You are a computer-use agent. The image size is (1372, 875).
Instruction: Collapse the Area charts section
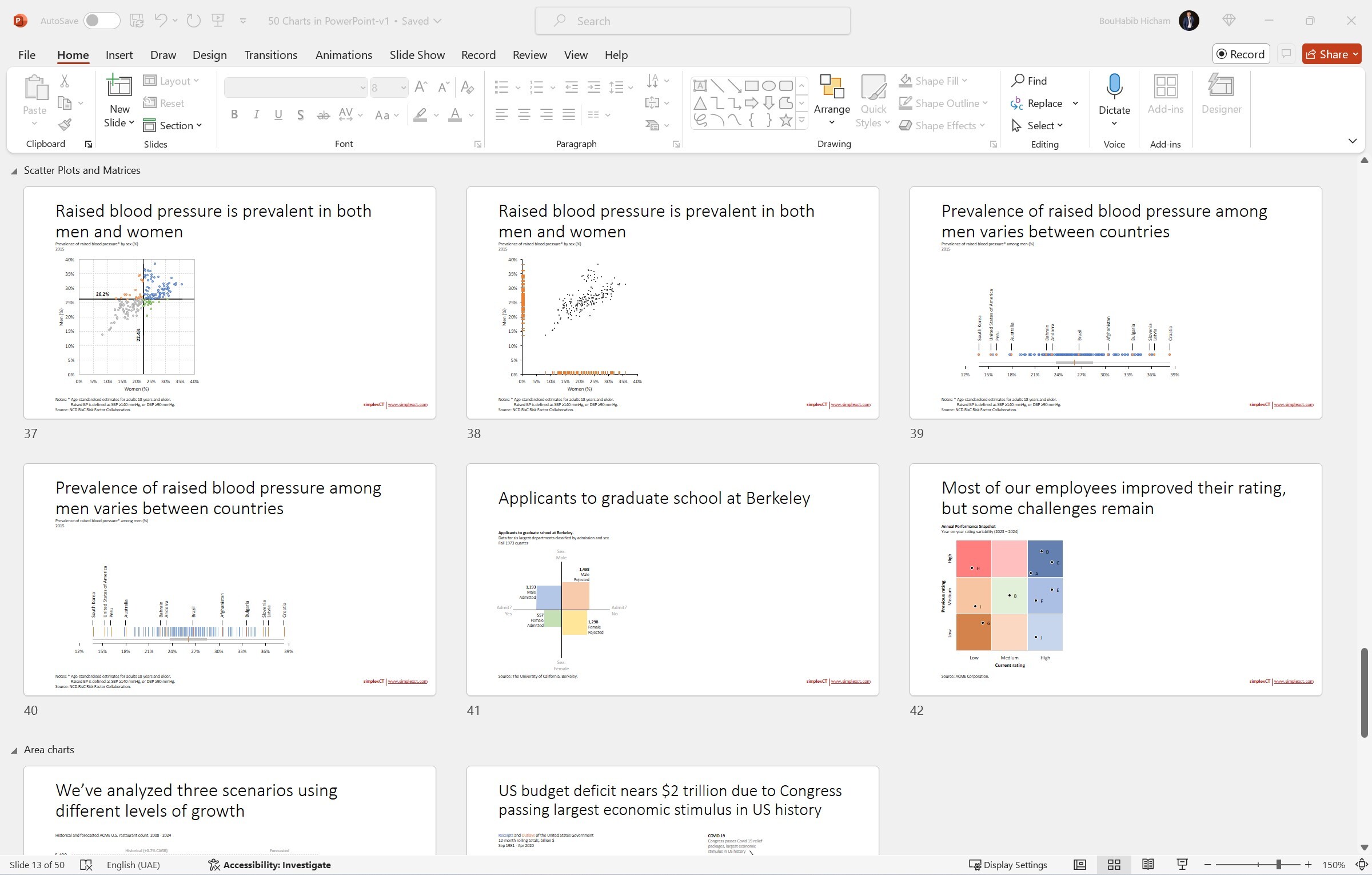14,750
